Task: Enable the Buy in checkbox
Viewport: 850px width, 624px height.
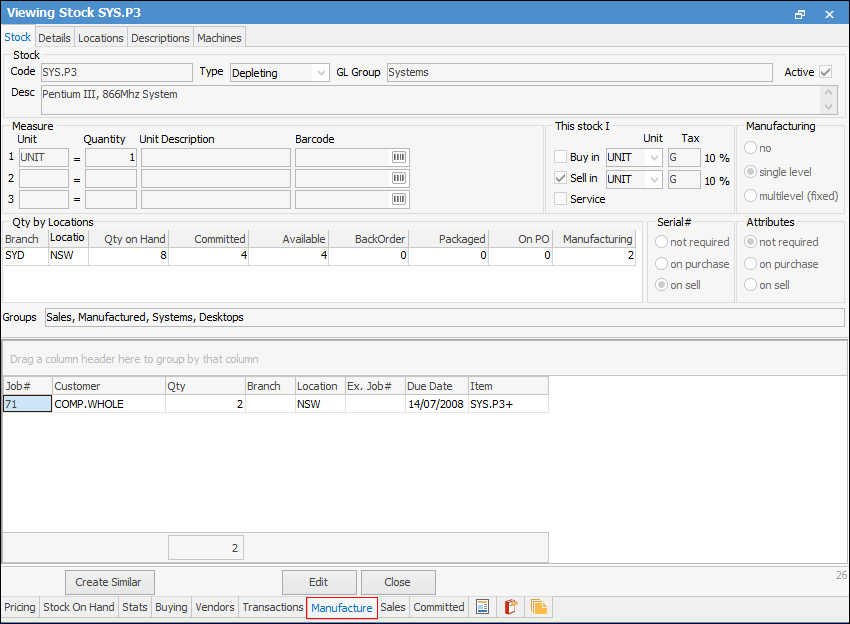Action: [x=560, y=157]
